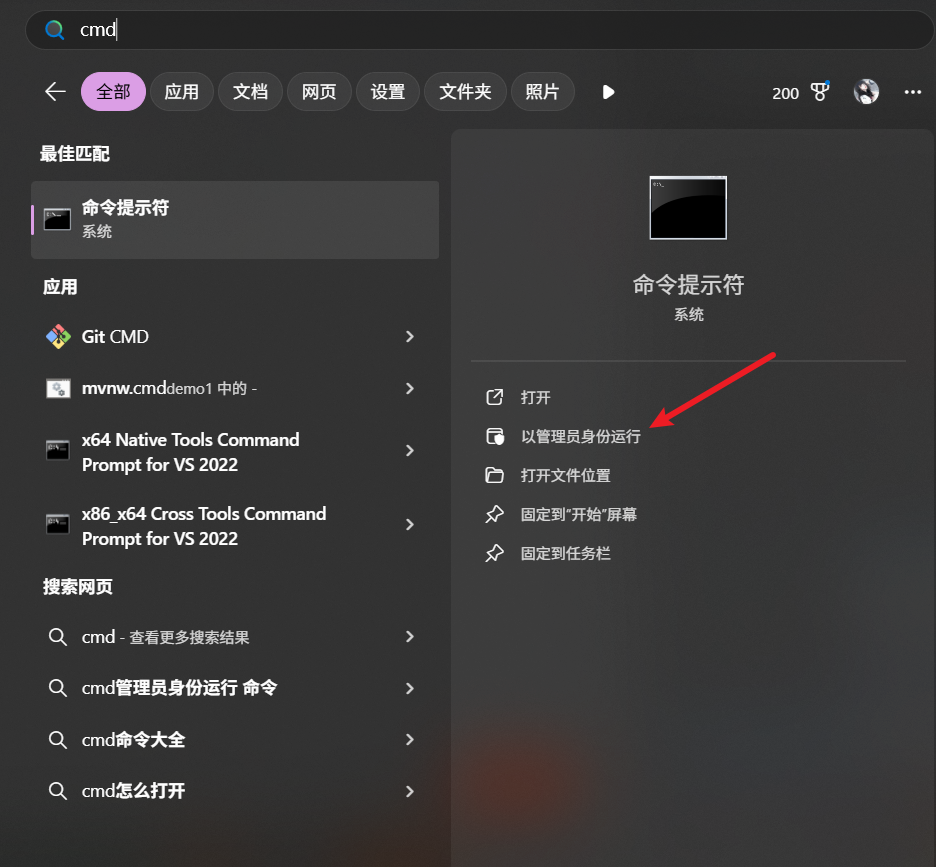Click search icon beside cmd管理员身份运行 命令
This screenshot has width=936, height=867.
pyautogui.click(x=58, y=688)
